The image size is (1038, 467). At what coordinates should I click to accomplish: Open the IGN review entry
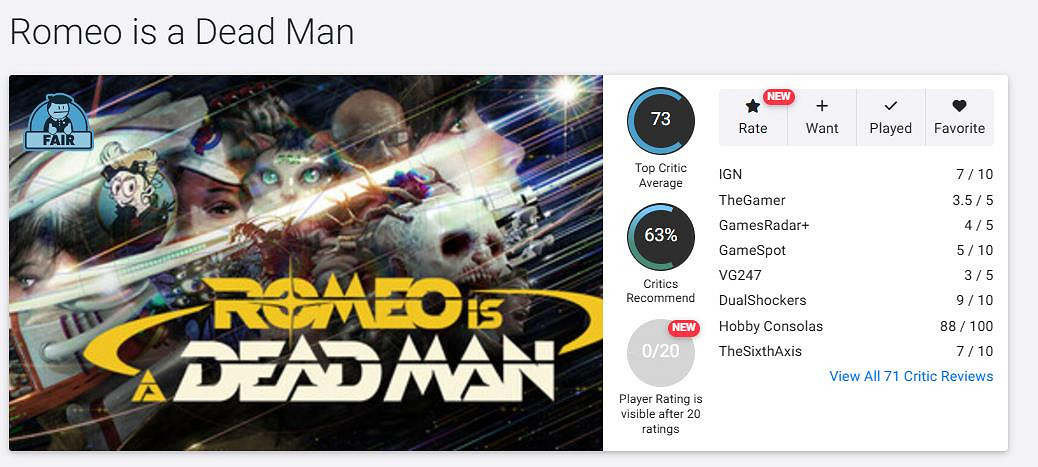[x=730, y=174]
